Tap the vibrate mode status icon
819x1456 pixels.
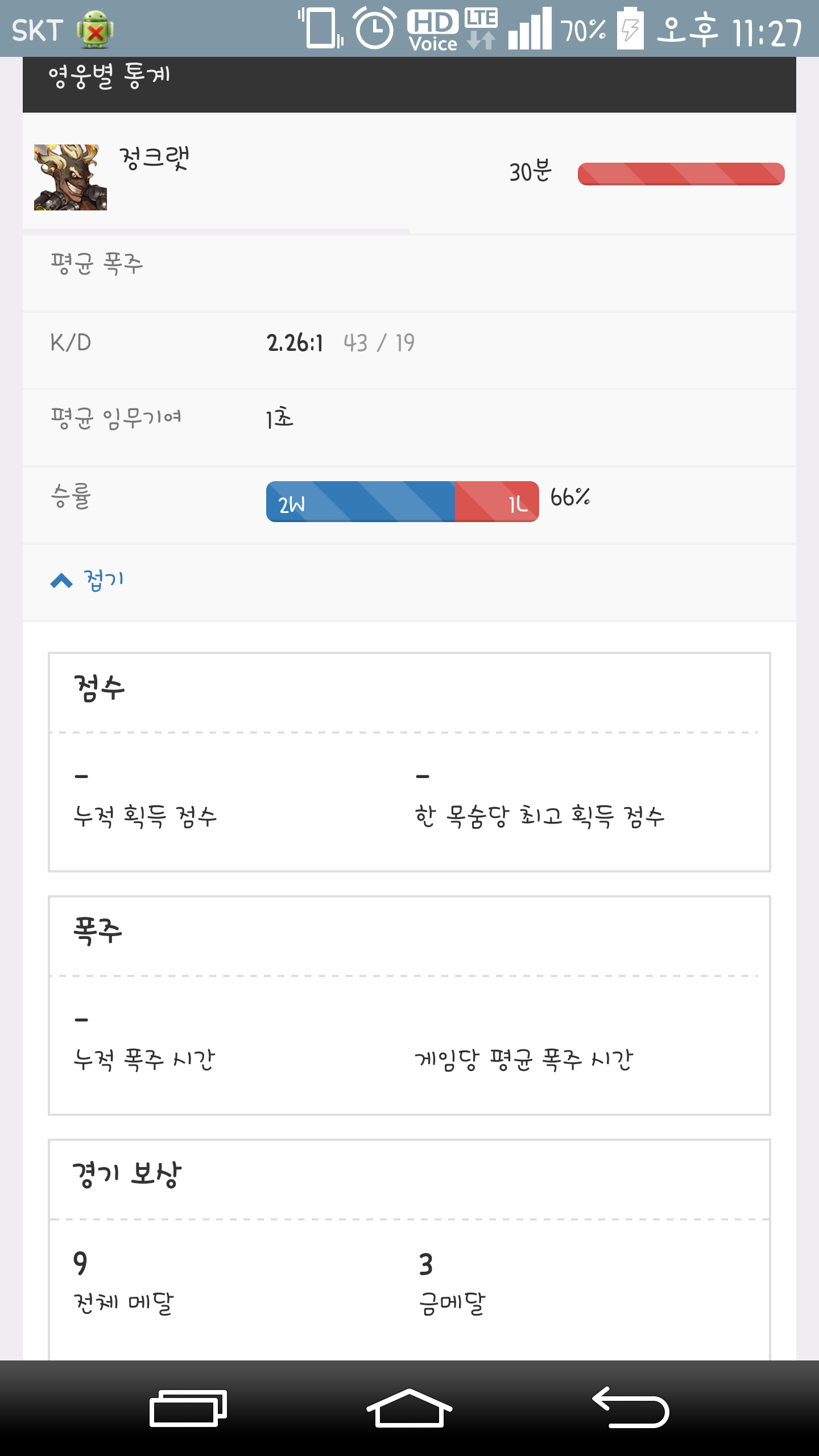[x=321, y=28]
